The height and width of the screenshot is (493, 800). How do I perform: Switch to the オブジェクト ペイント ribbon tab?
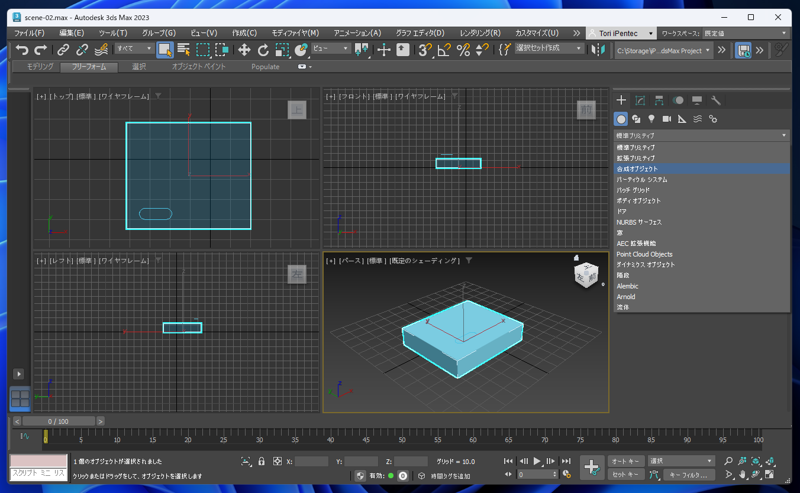tap(198, 67)
